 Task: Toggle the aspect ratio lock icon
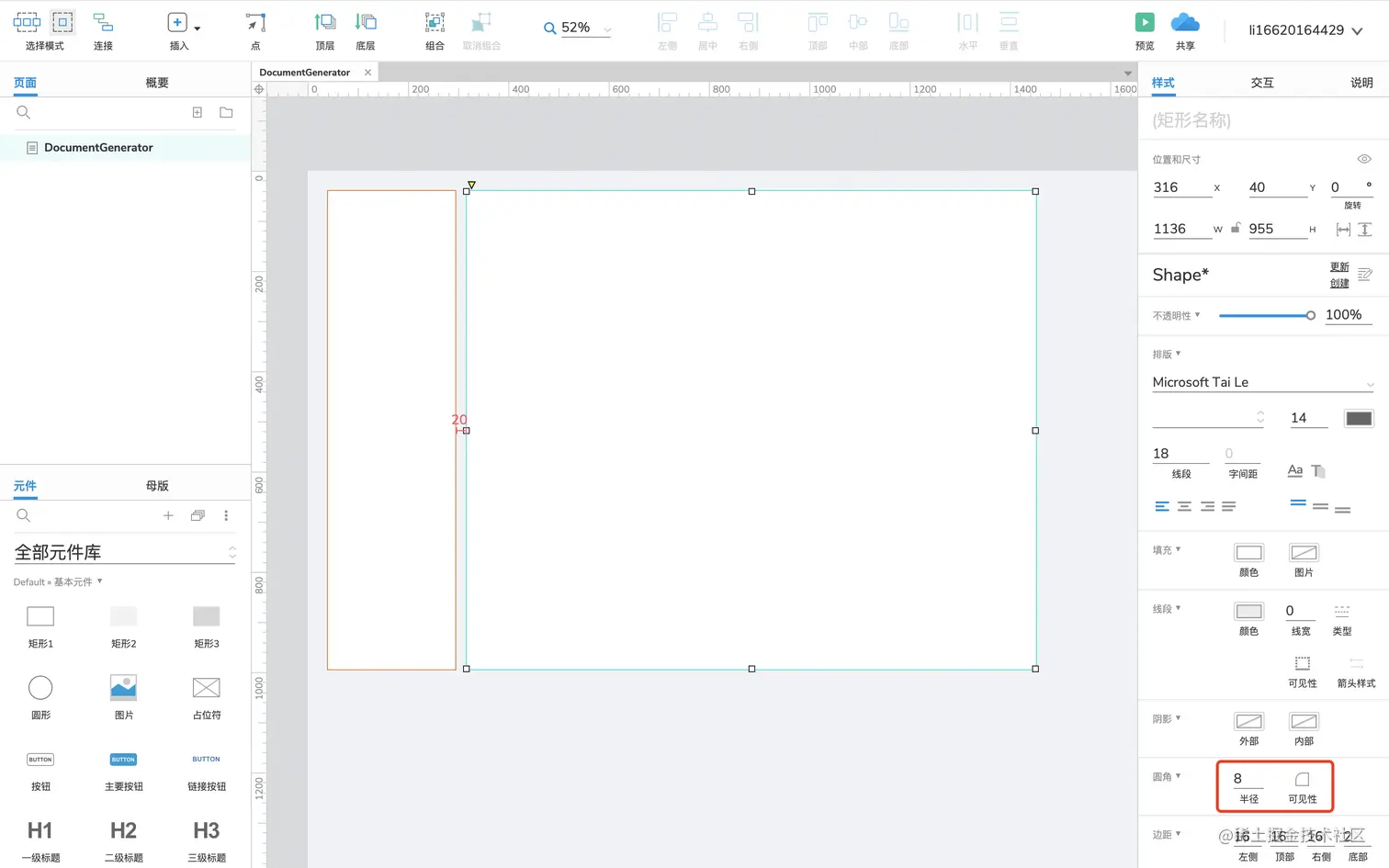[1236, 228]
